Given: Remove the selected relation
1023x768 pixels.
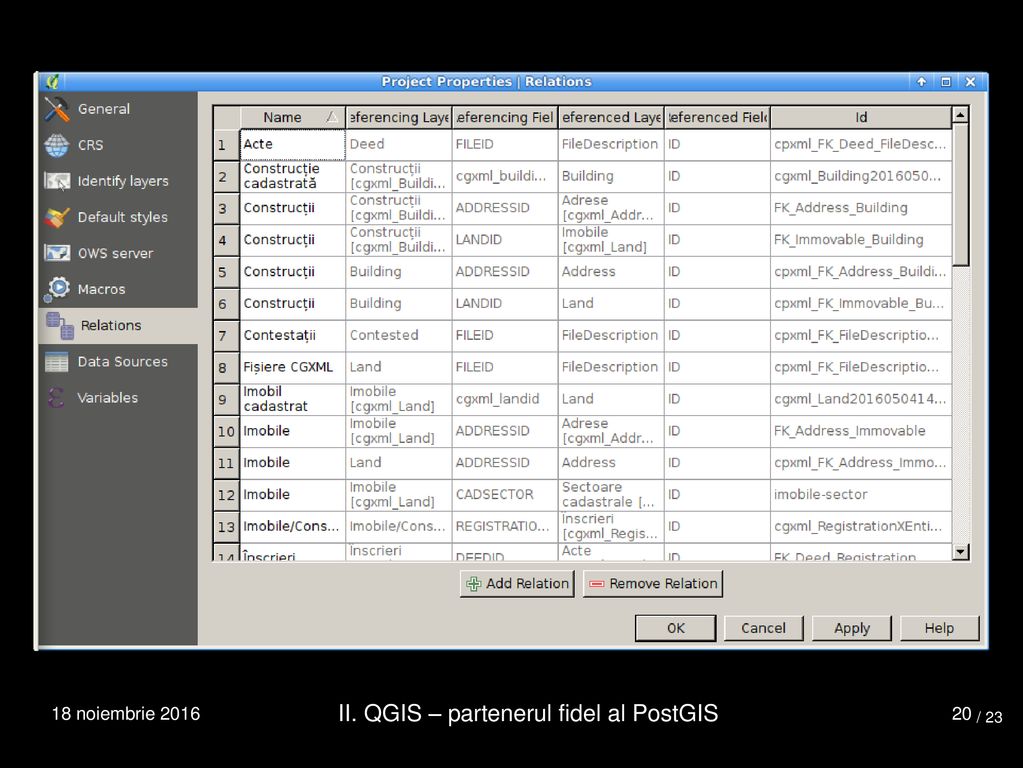Looking at the screenshot, I should [652, 584].
